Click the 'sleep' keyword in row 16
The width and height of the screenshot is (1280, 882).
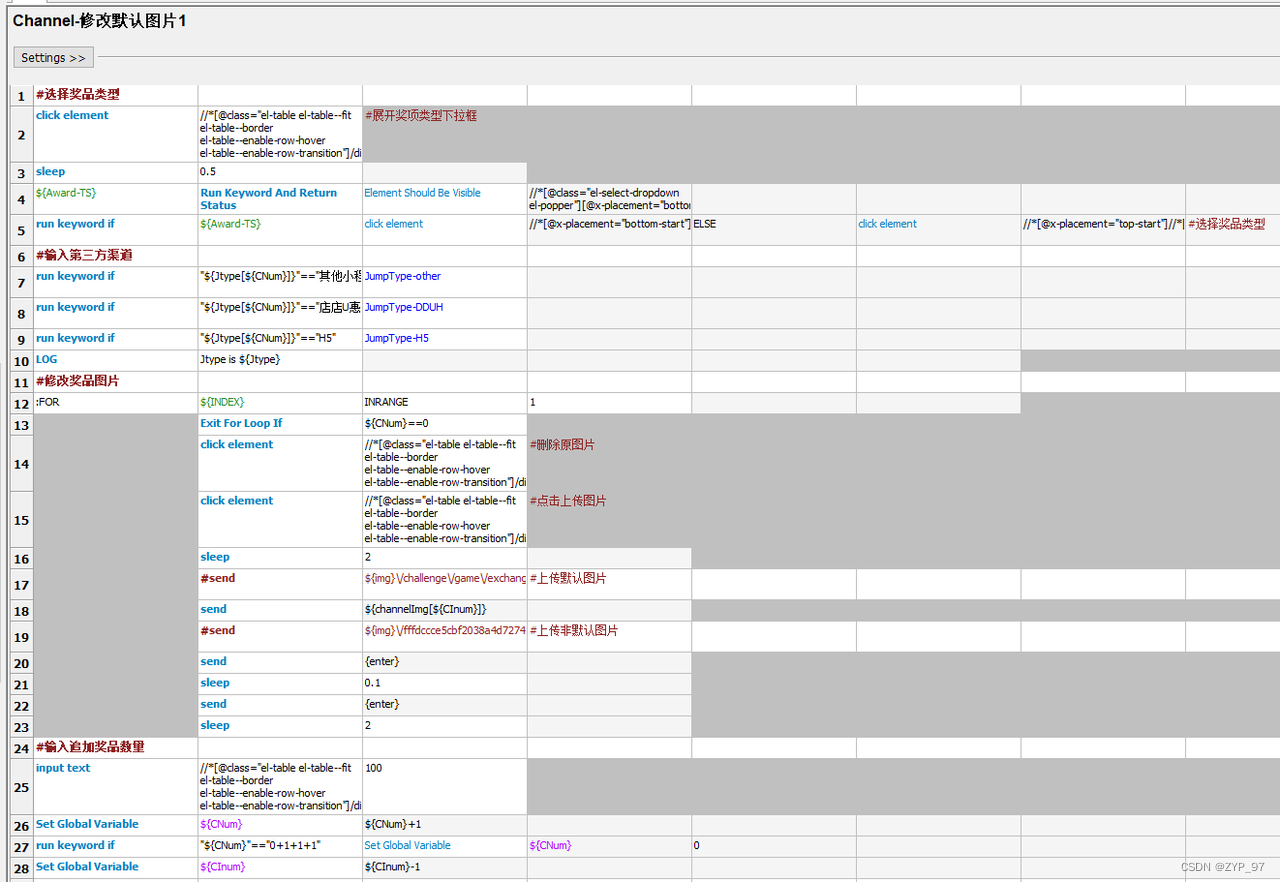click(x=280, y=558)
